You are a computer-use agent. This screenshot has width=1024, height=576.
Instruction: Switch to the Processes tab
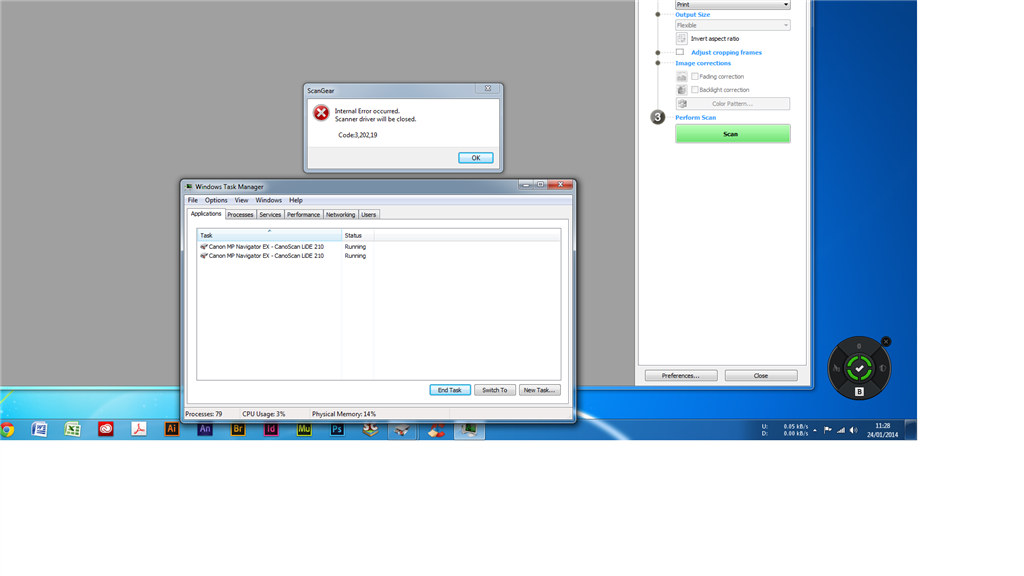click(240, 215)
